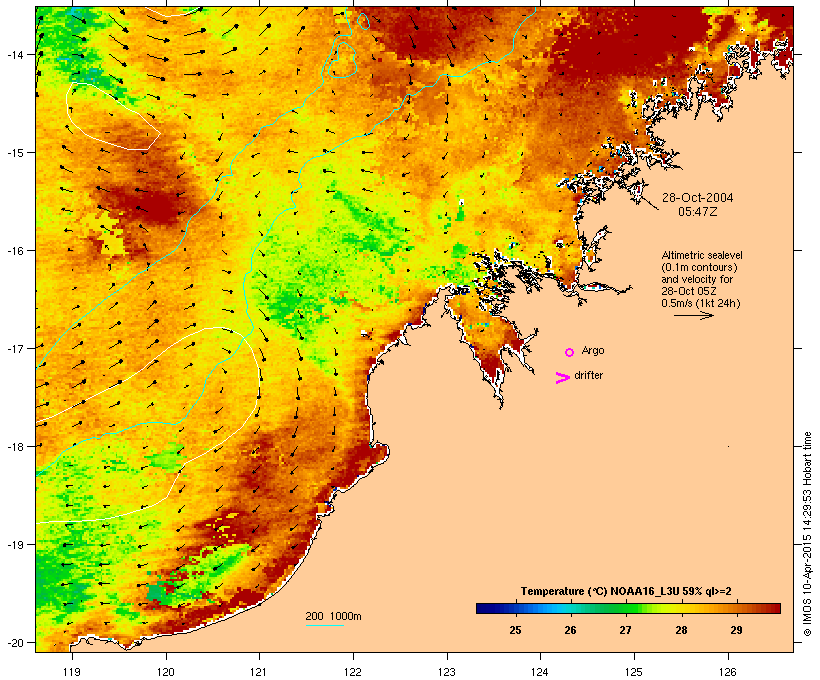Click the longitude label 123

point(447,672)
